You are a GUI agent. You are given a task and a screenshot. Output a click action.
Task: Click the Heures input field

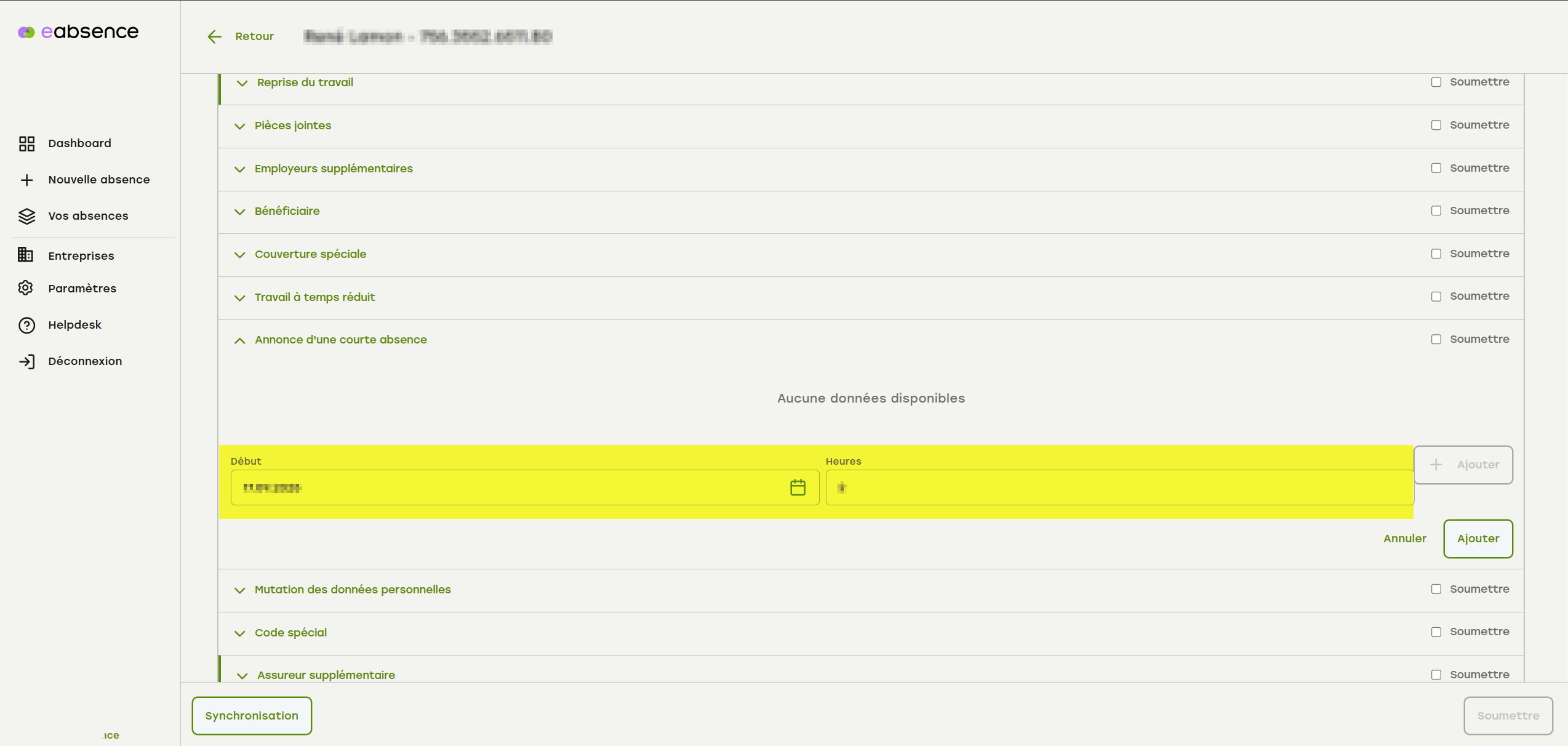[1120, 487]
